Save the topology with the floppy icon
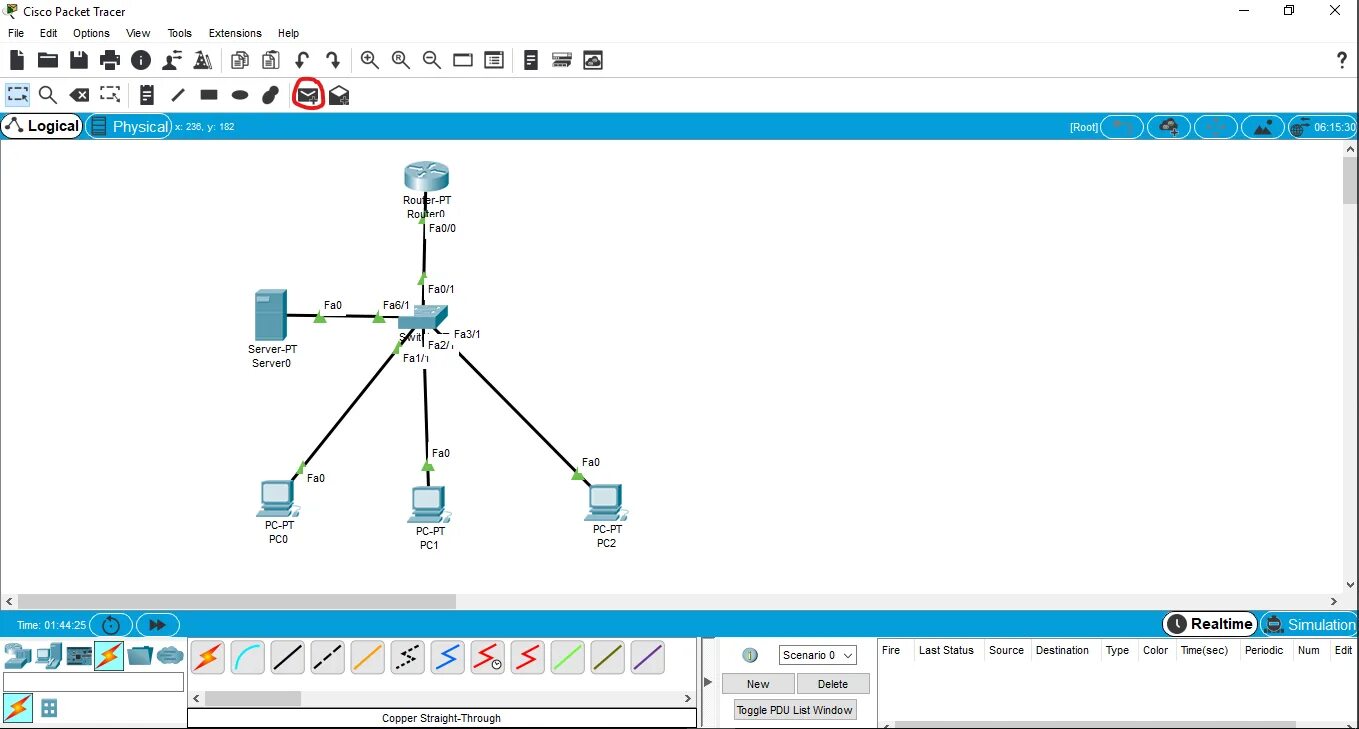 [78, 60]
